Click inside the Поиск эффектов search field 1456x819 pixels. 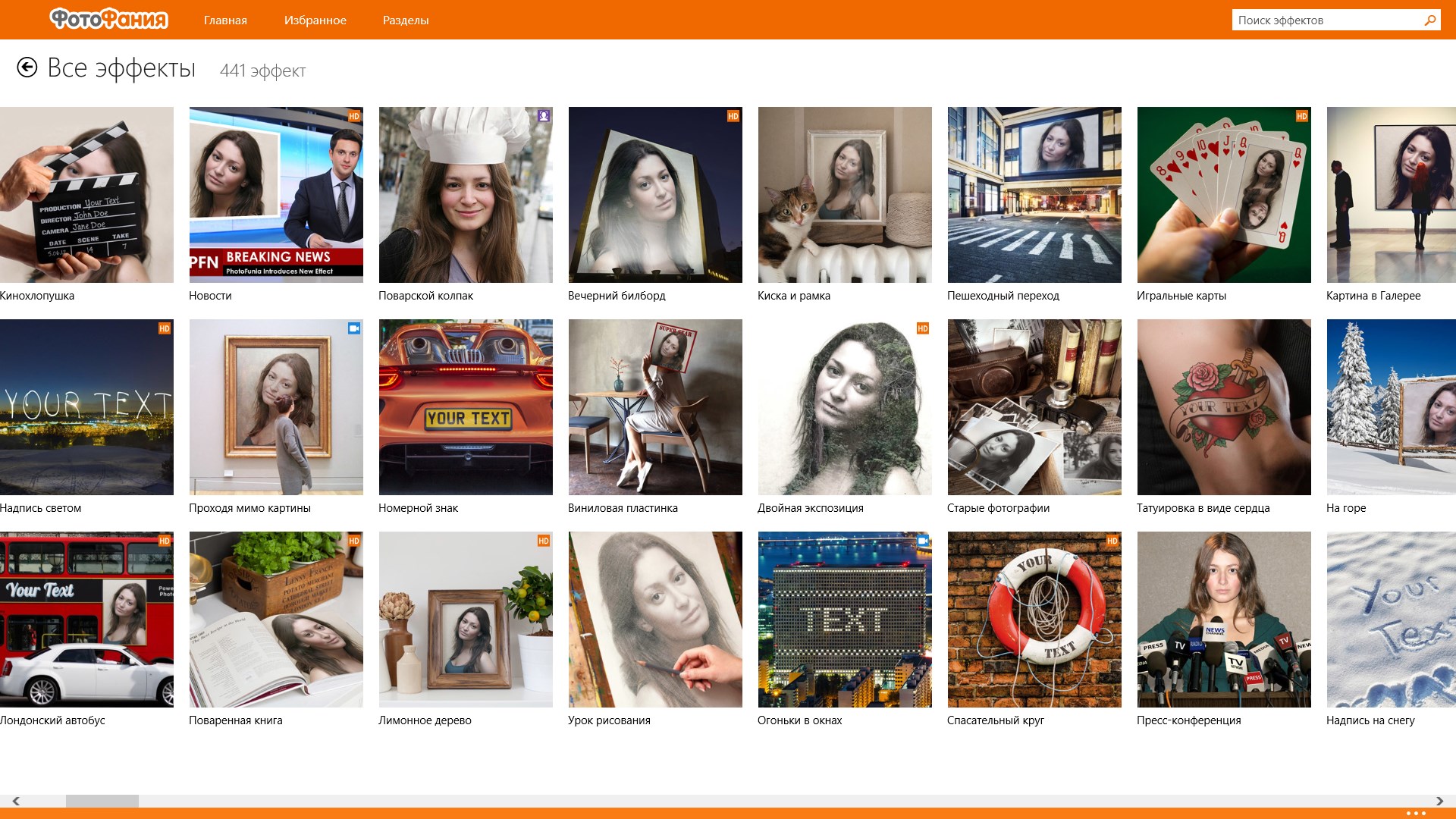coord(1330,19)
